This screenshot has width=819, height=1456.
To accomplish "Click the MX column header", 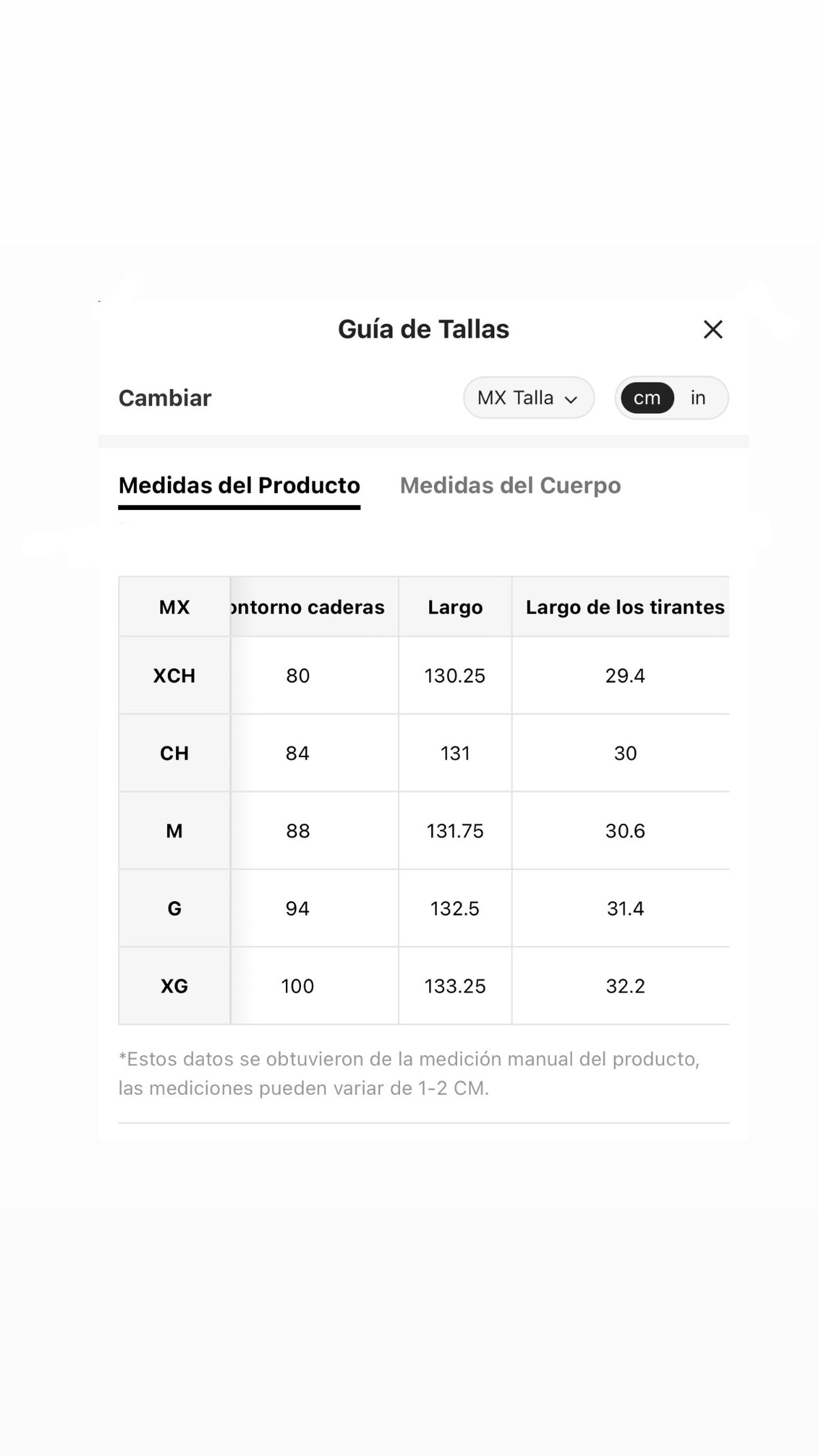I will (175, 607).
